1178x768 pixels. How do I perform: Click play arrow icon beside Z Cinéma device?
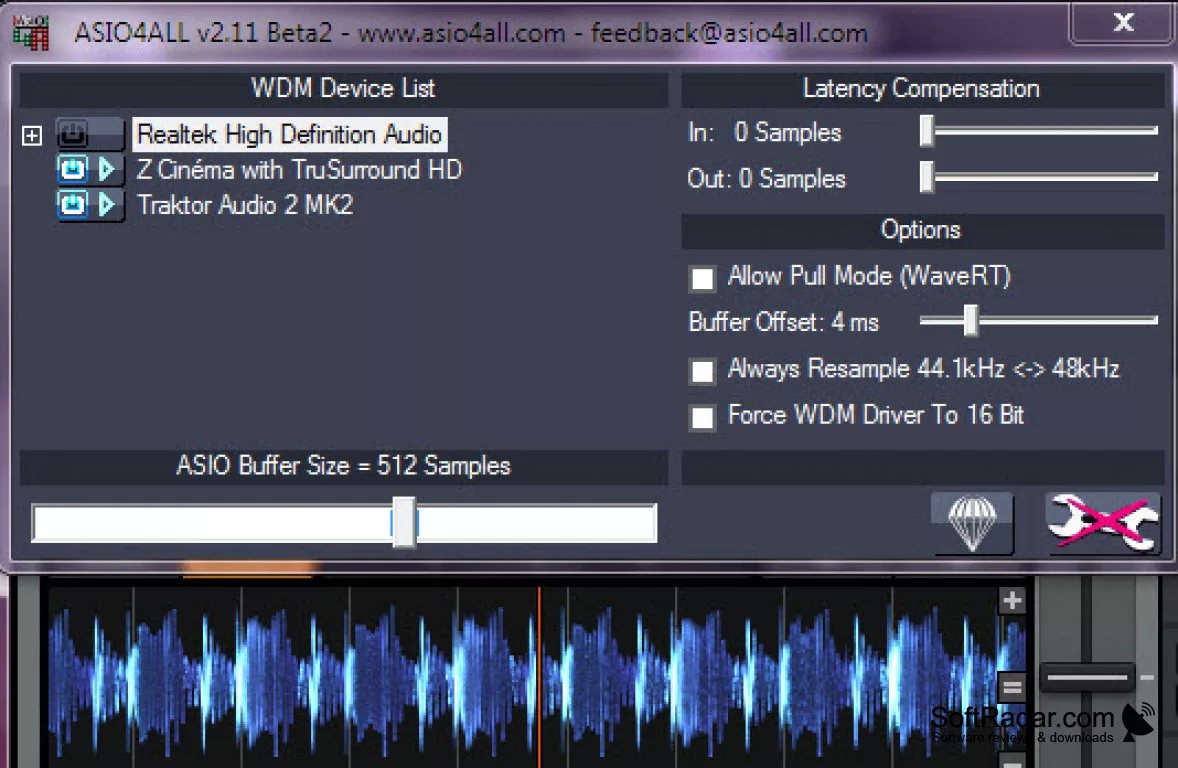pyautogui.click(x=107, y=168)
